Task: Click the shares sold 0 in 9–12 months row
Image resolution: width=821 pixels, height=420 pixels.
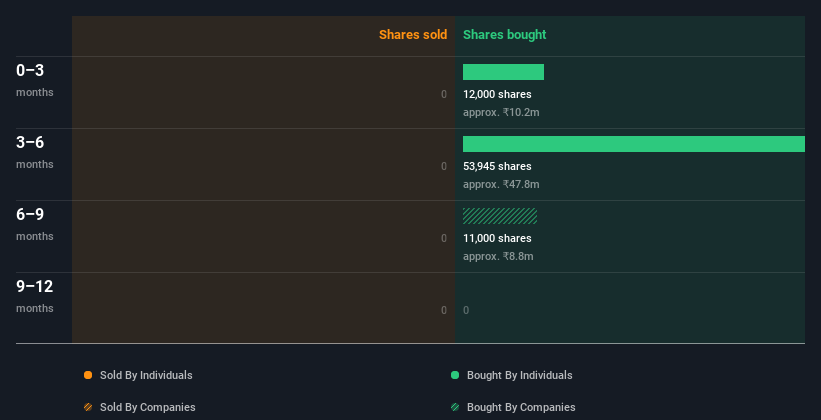Action: 444,310
